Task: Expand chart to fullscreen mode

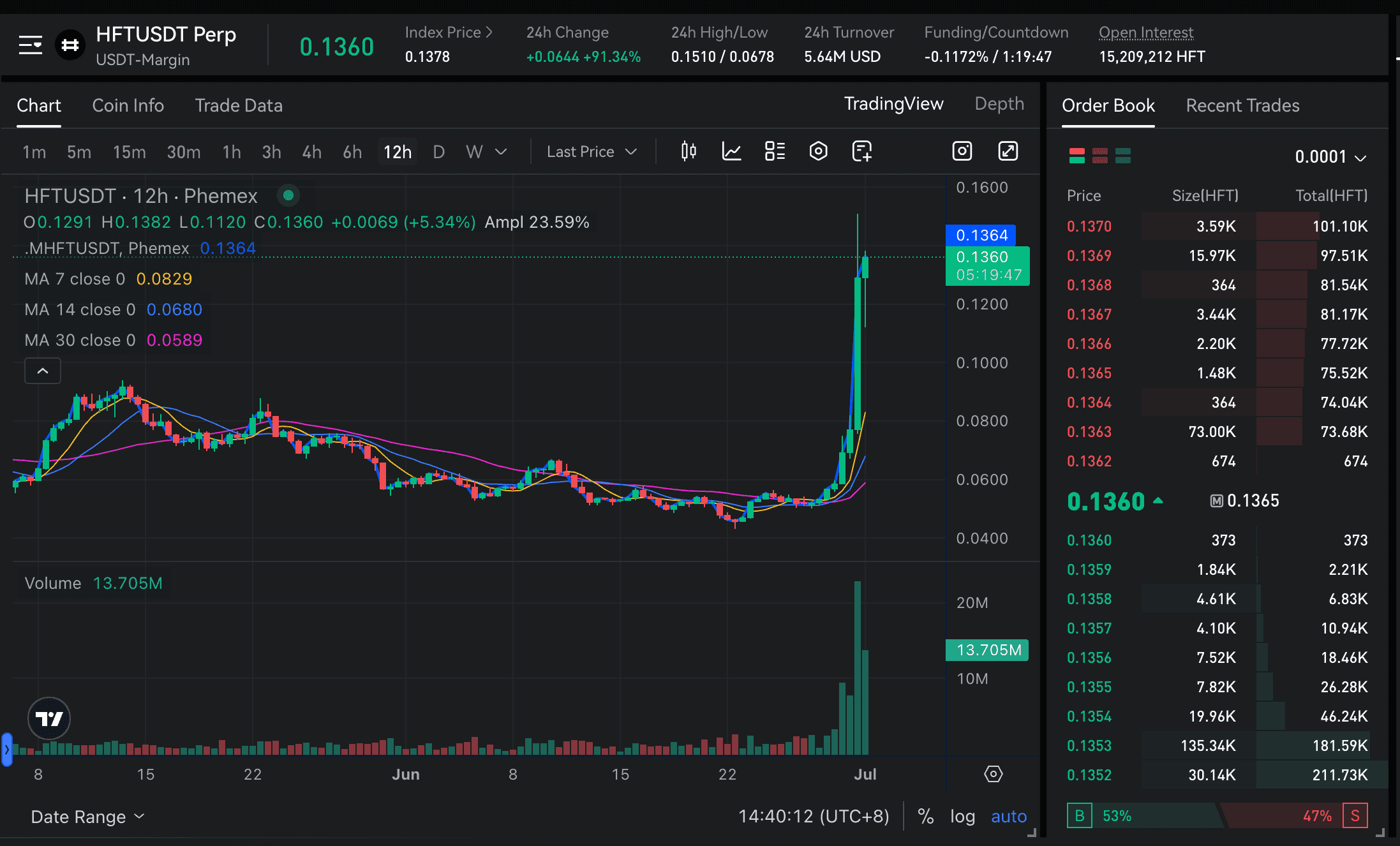Action: [1008, 151]
